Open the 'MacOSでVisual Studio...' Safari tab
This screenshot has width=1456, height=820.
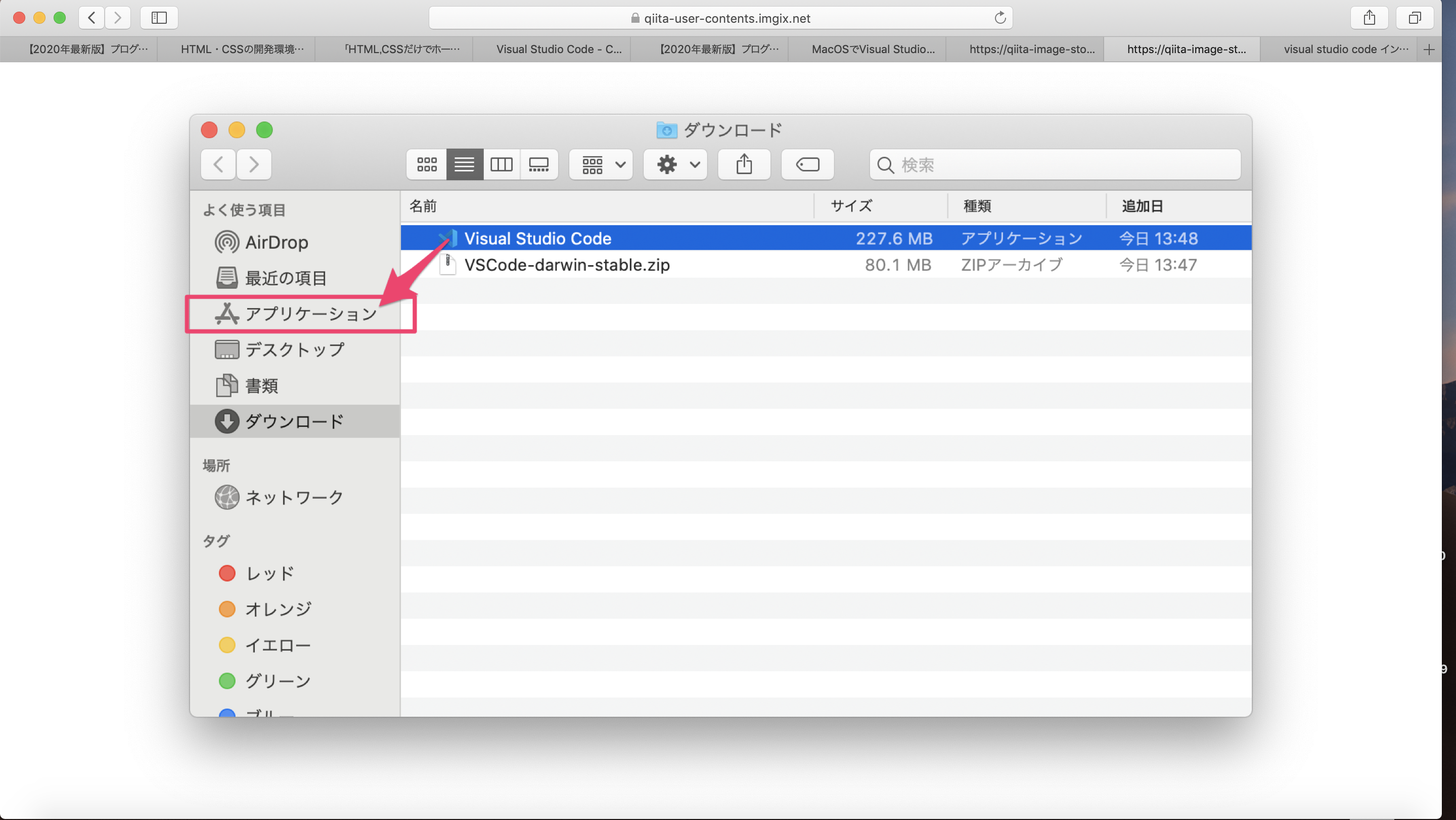click(x=873, y=49)
